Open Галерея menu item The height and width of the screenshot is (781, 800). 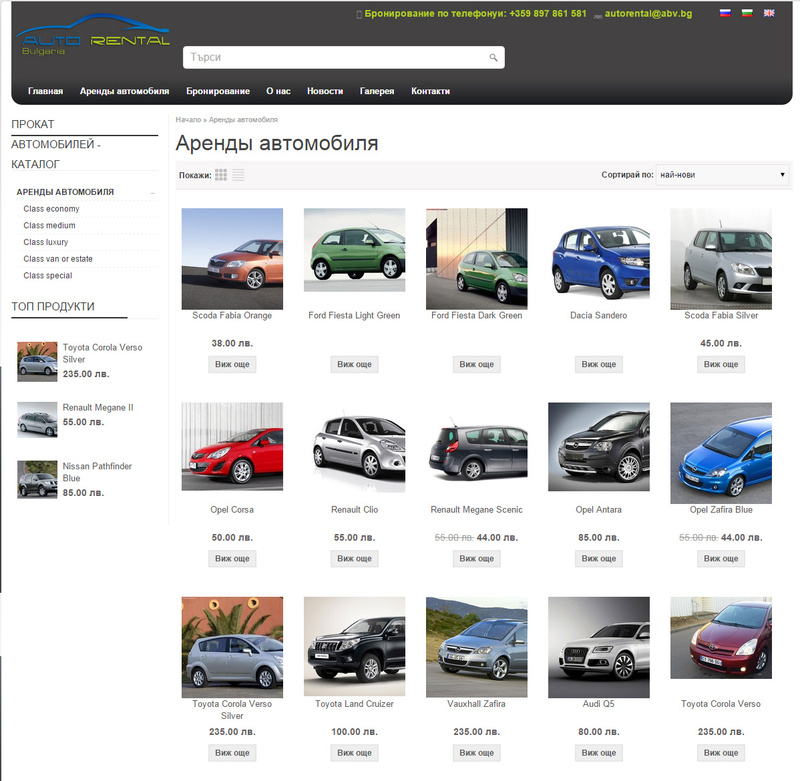pyautogui.click(x=377, y=91)
